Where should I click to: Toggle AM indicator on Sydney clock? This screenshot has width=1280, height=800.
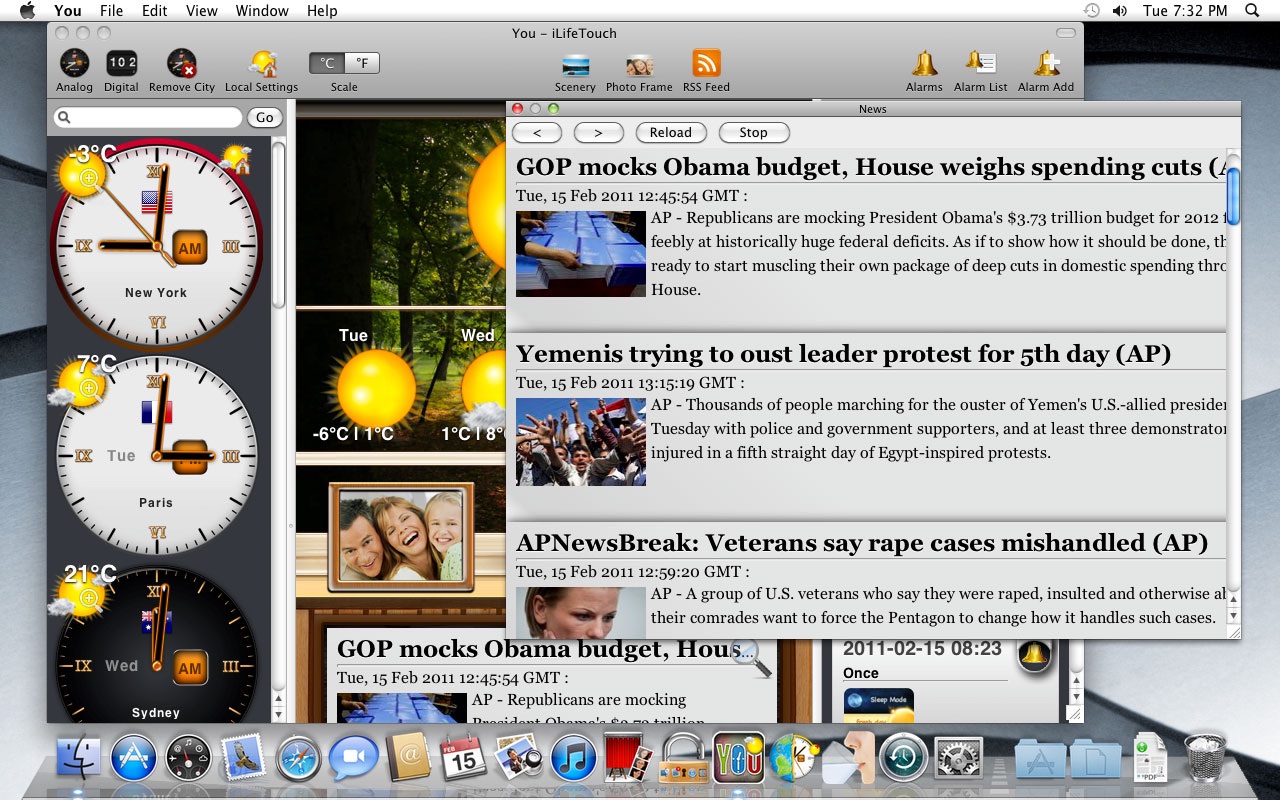[189, 667]
